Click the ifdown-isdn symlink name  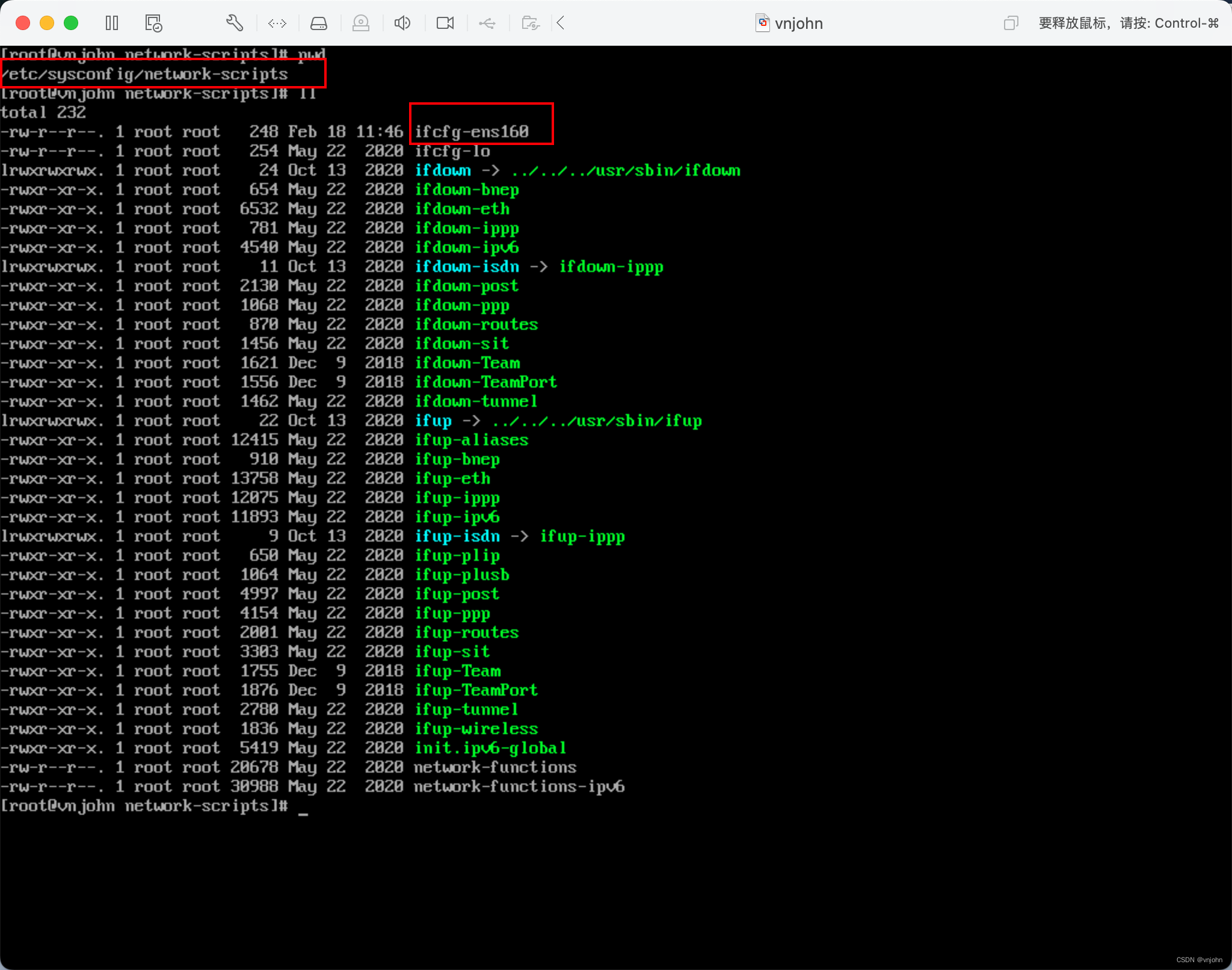point(467,267)
